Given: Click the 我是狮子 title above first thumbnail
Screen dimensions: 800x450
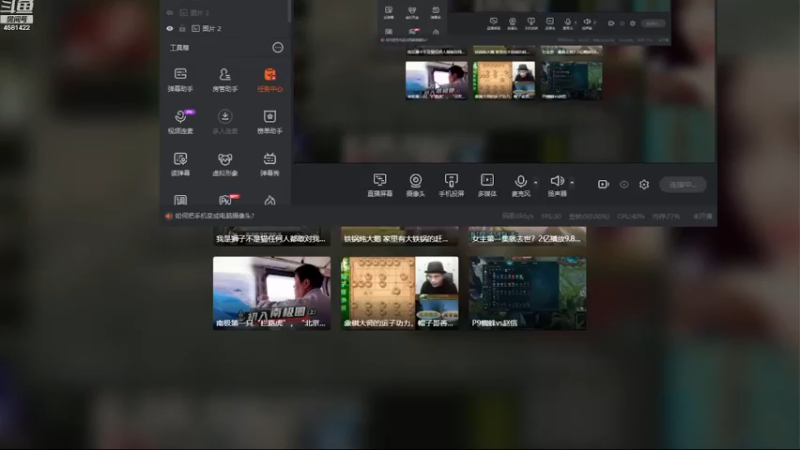Looking at the screenshot, I should (271, 238).
